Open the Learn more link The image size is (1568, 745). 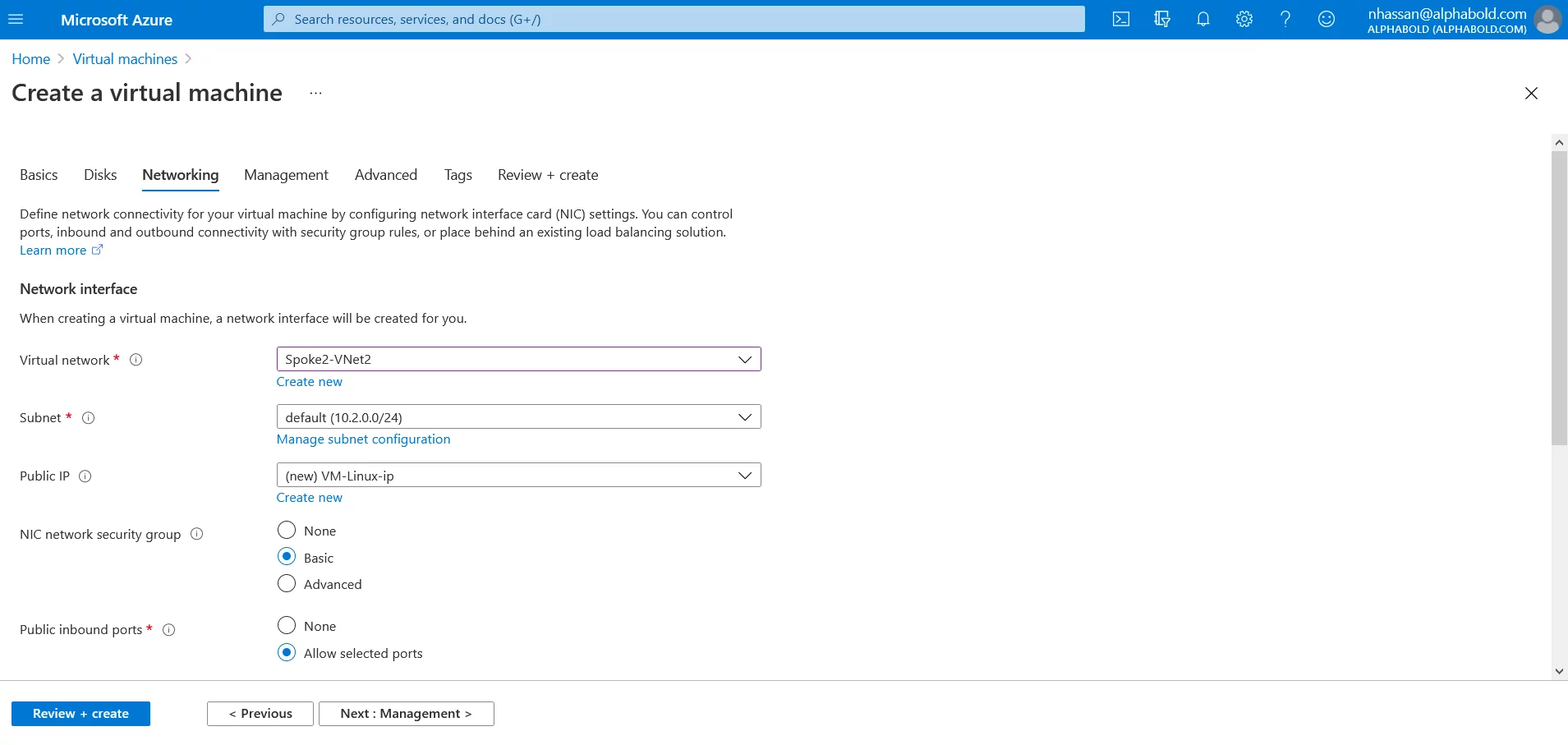coord(53,251)
